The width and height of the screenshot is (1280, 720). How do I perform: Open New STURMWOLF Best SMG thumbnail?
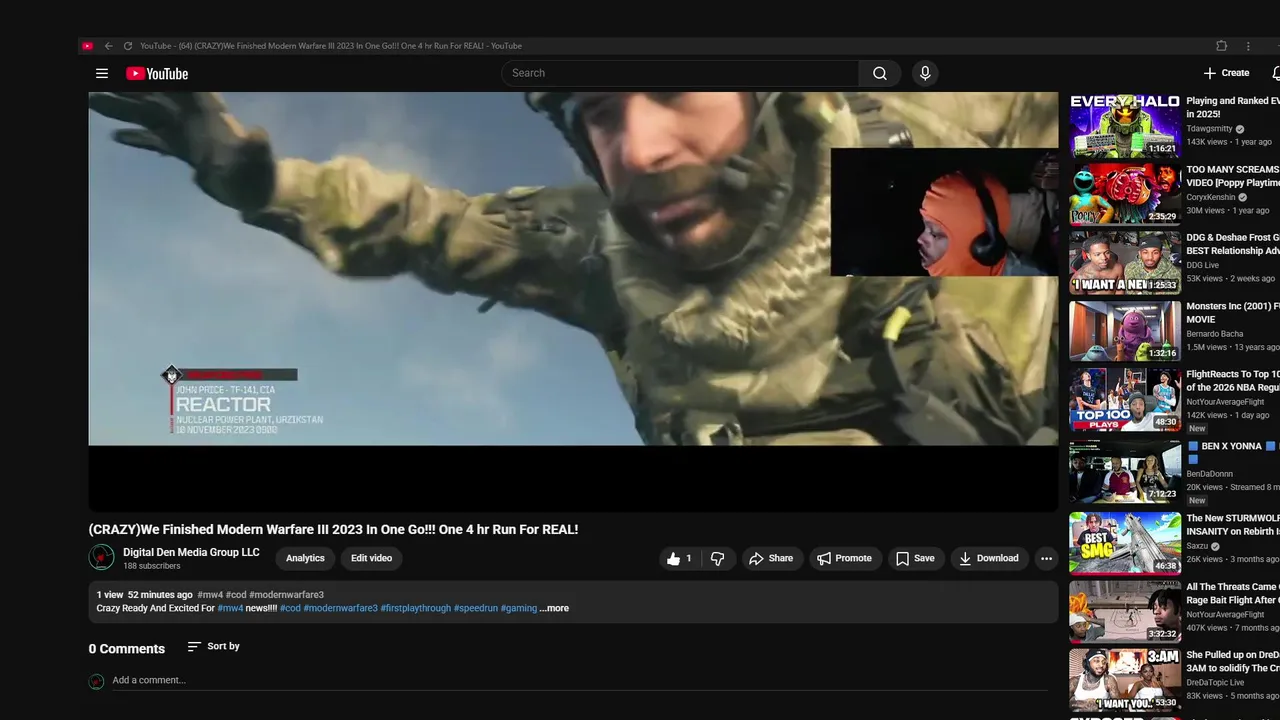click(1125, 543)
